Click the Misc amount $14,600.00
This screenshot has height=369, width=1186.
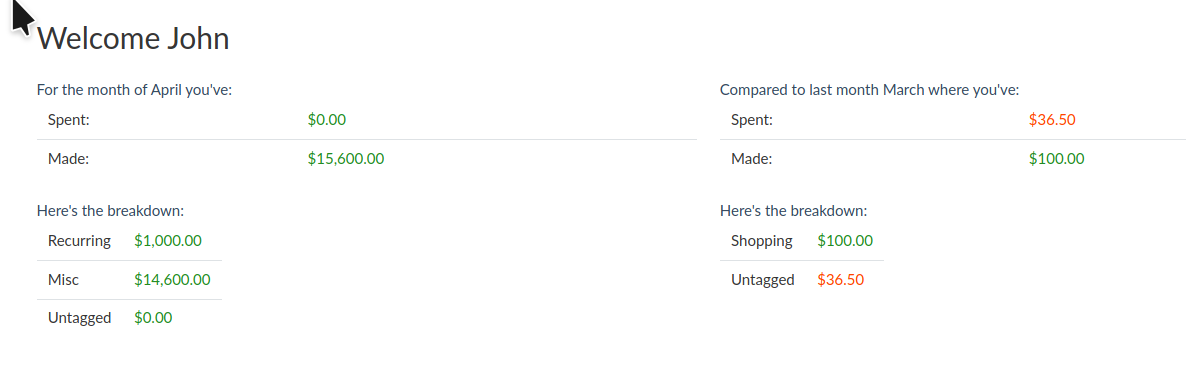[x=172, y=280]
